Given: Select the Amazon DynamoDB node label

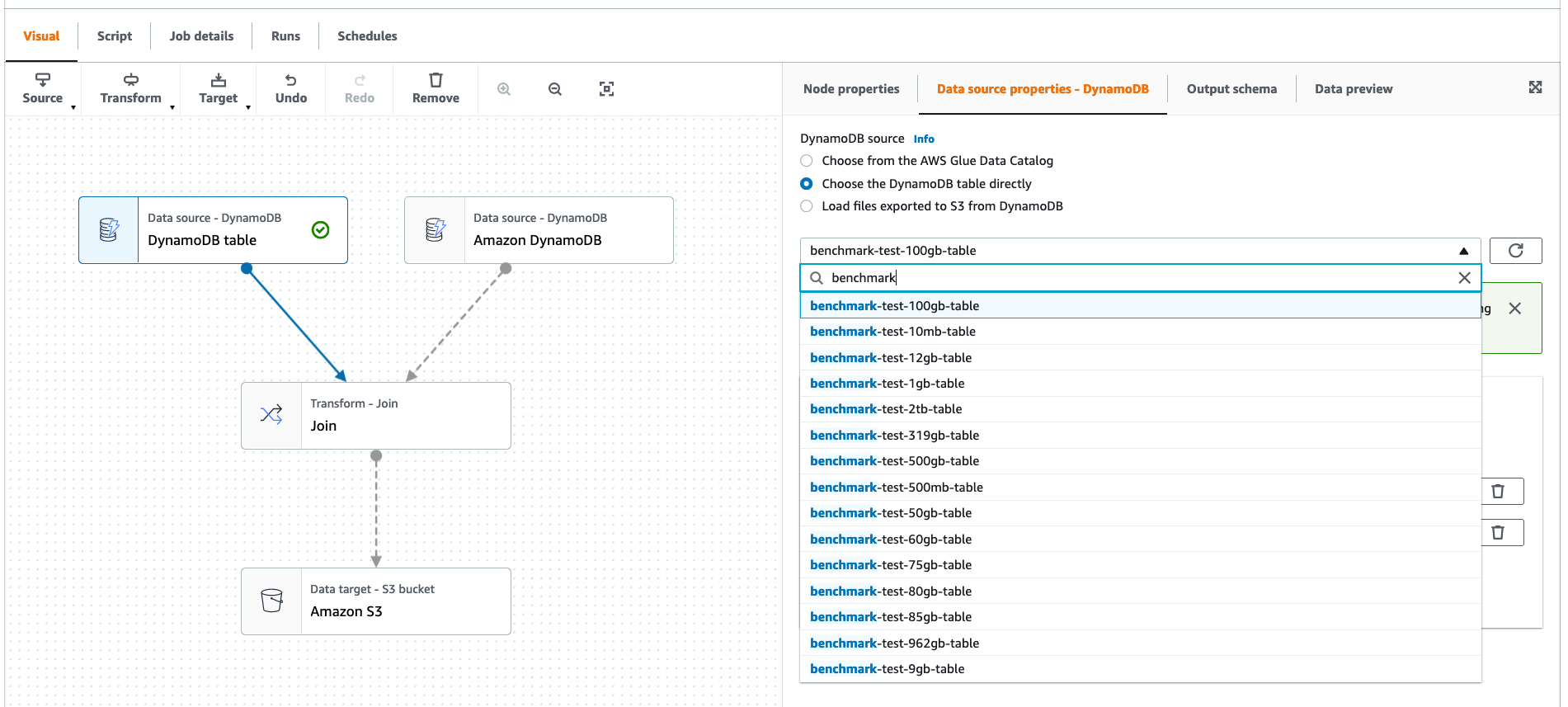Looking at the screenshot, I should click(538, 241).
